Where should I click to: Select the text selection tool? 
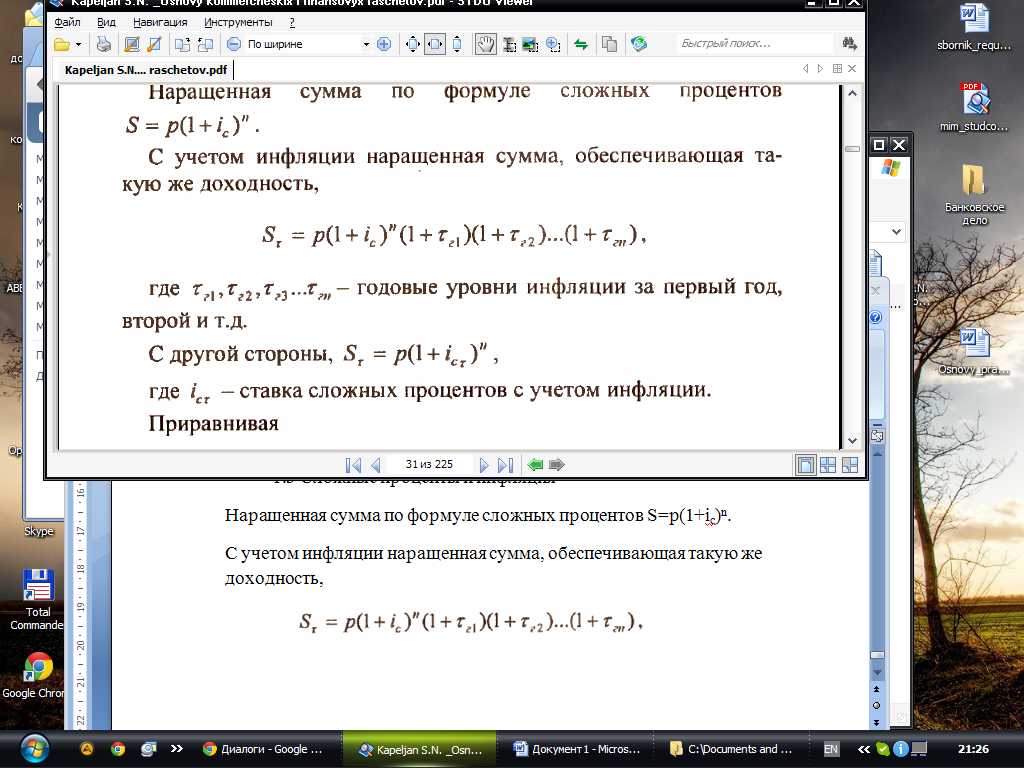tap(509, 44)
